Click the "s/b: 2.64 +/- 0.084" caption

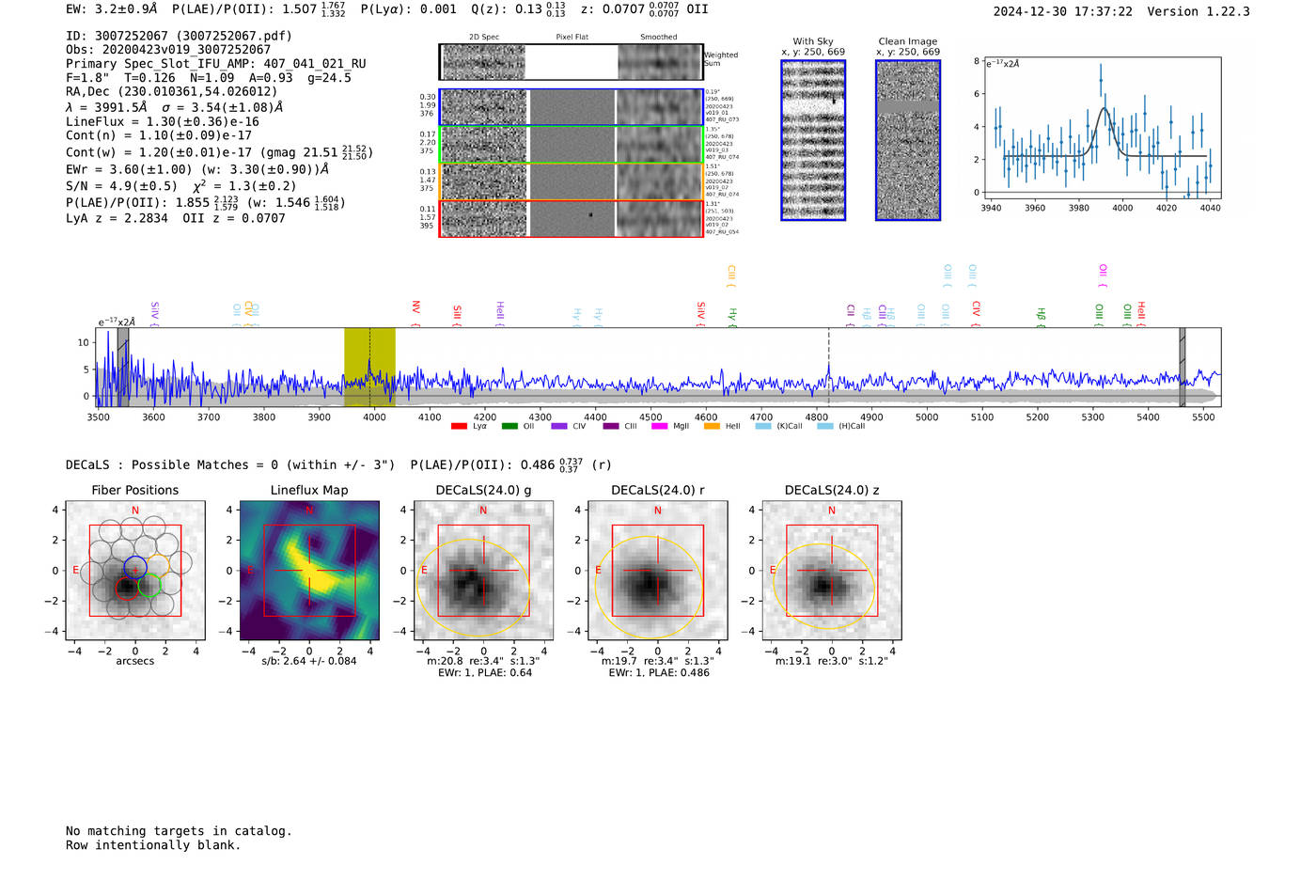point(309,661)
